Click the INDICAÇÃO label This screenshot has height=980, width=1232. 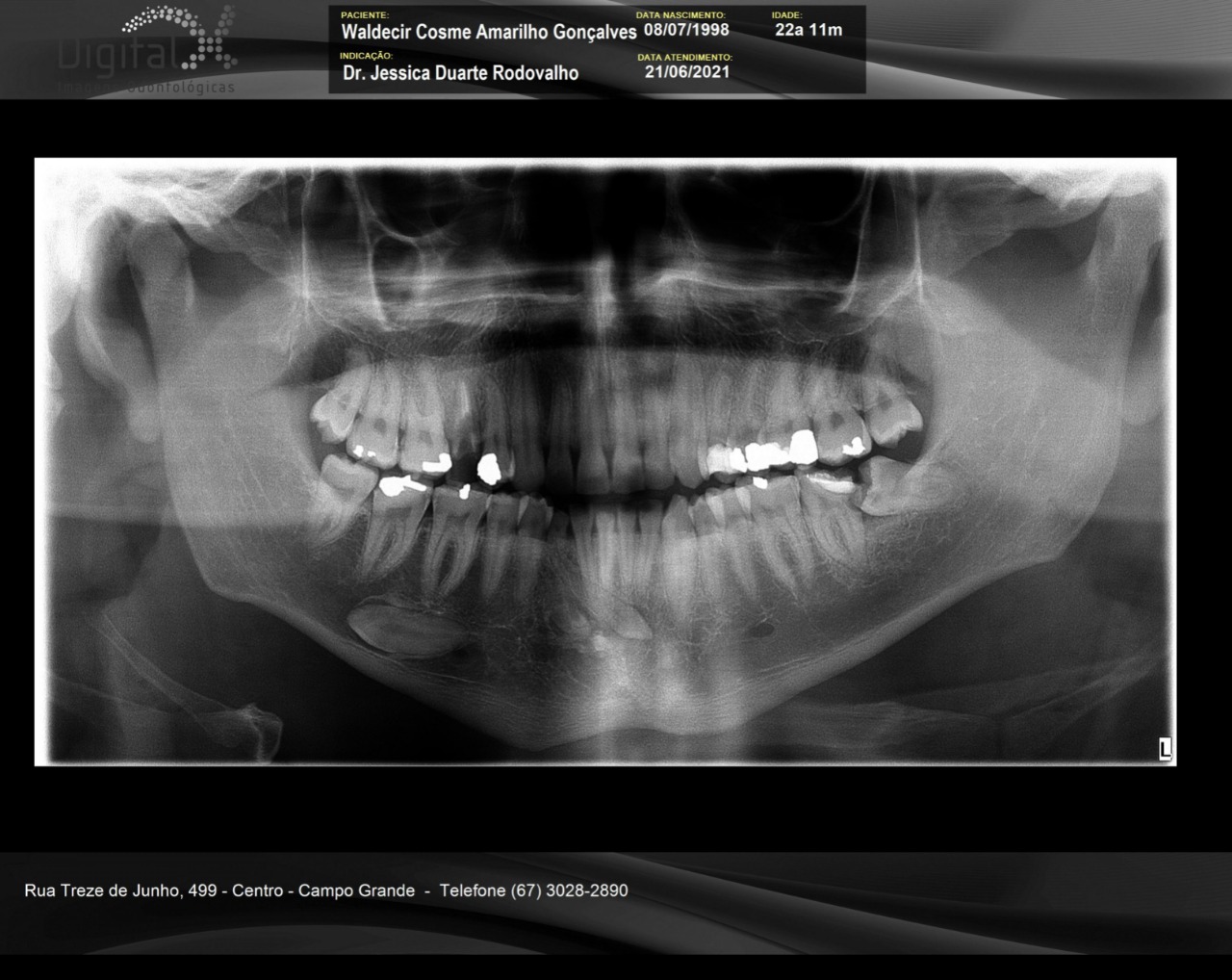[x=366, y=56]
